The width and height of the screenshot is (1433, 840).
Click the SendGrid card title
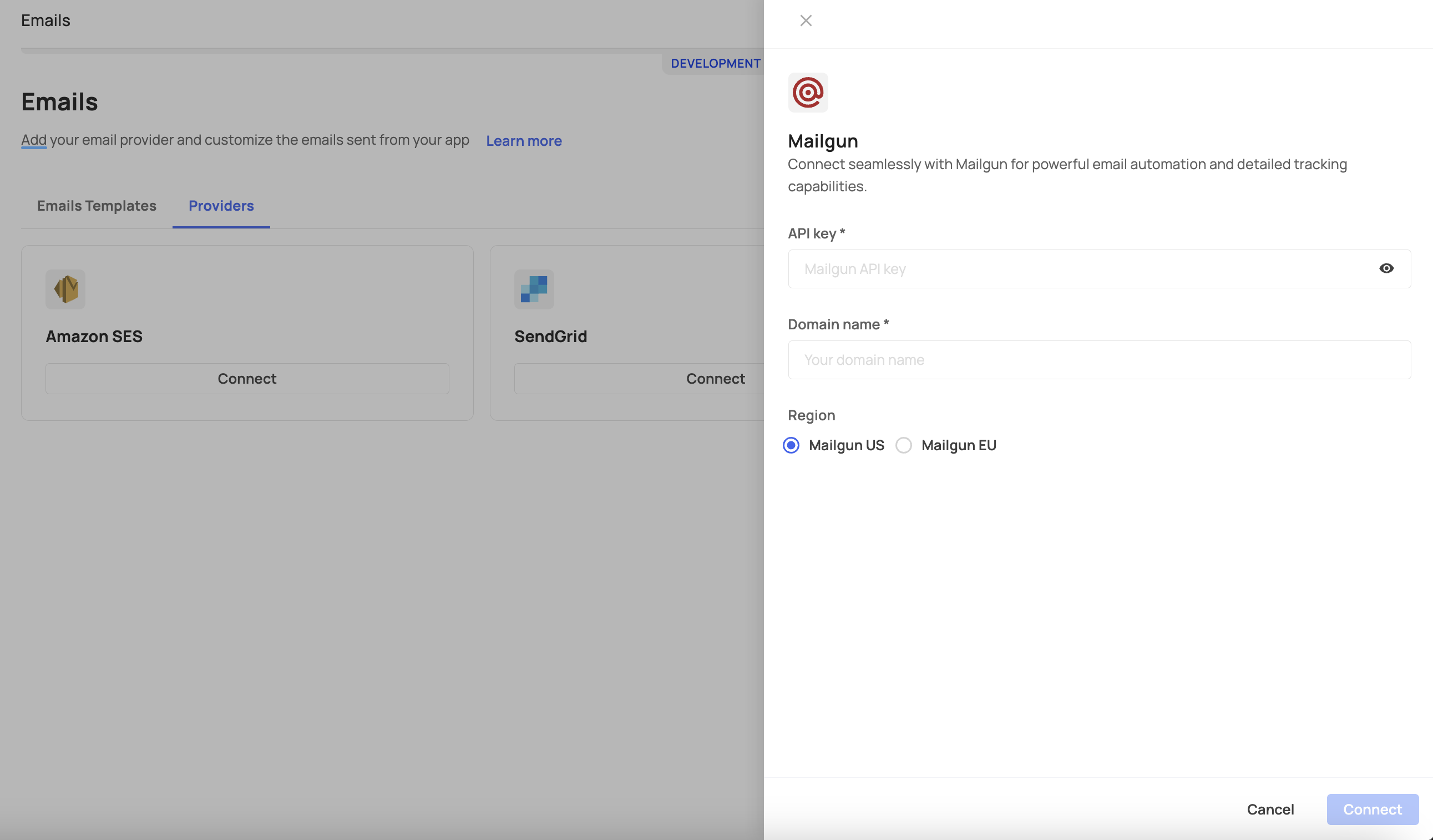tap(550, 337)
